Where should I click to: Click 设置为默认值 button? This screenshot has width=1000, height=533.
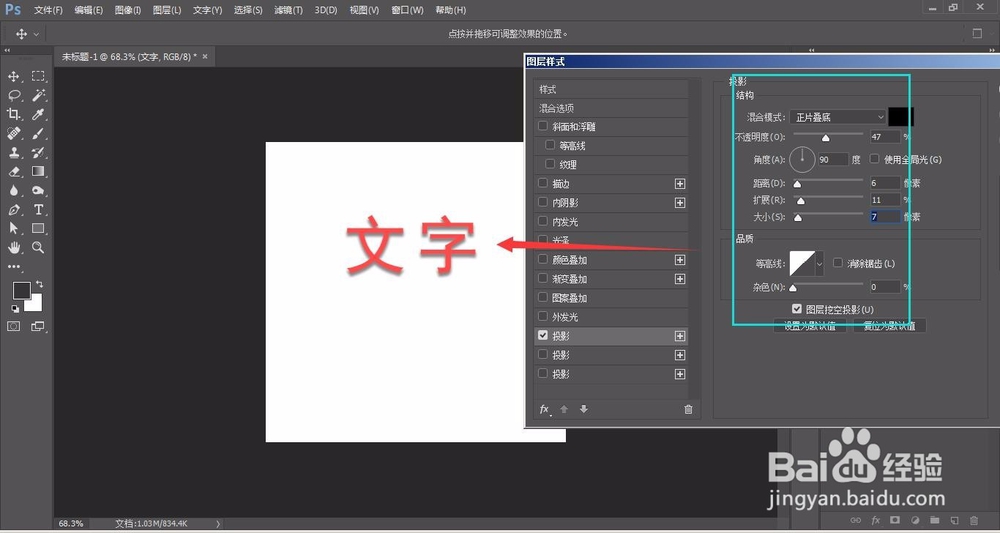coord(809,326)
